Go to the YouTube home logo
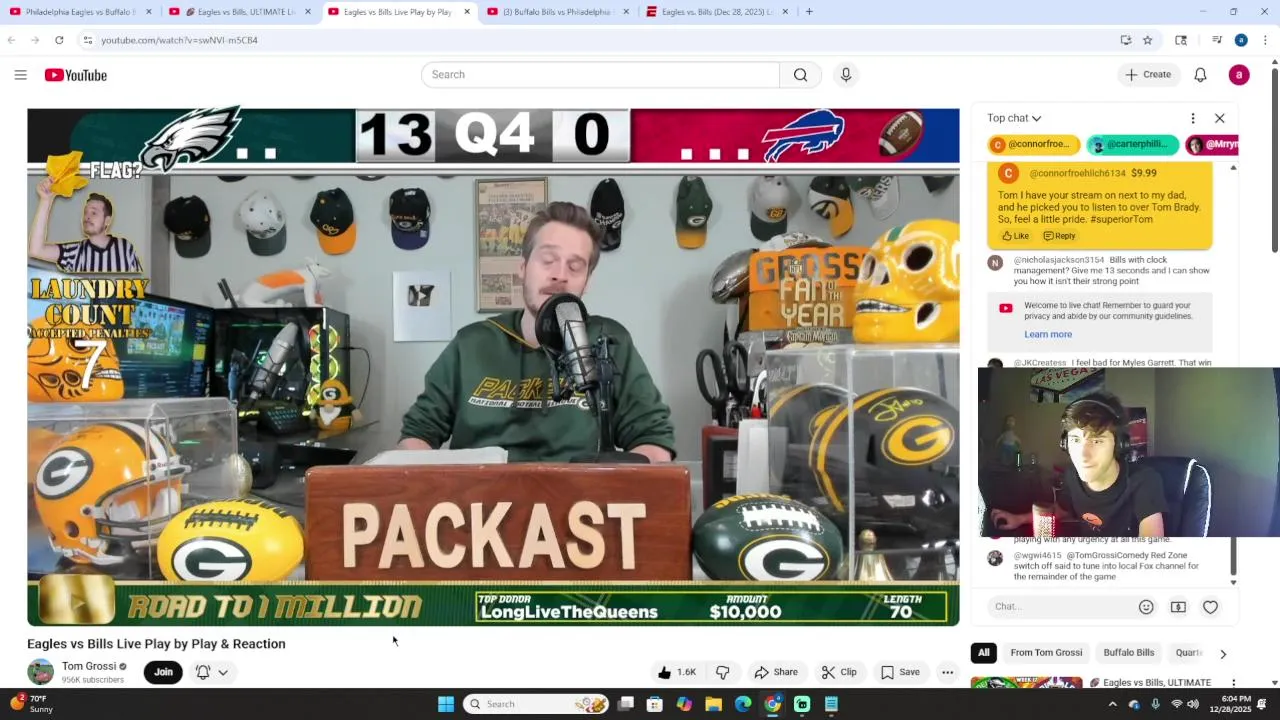 pos(76,75)
